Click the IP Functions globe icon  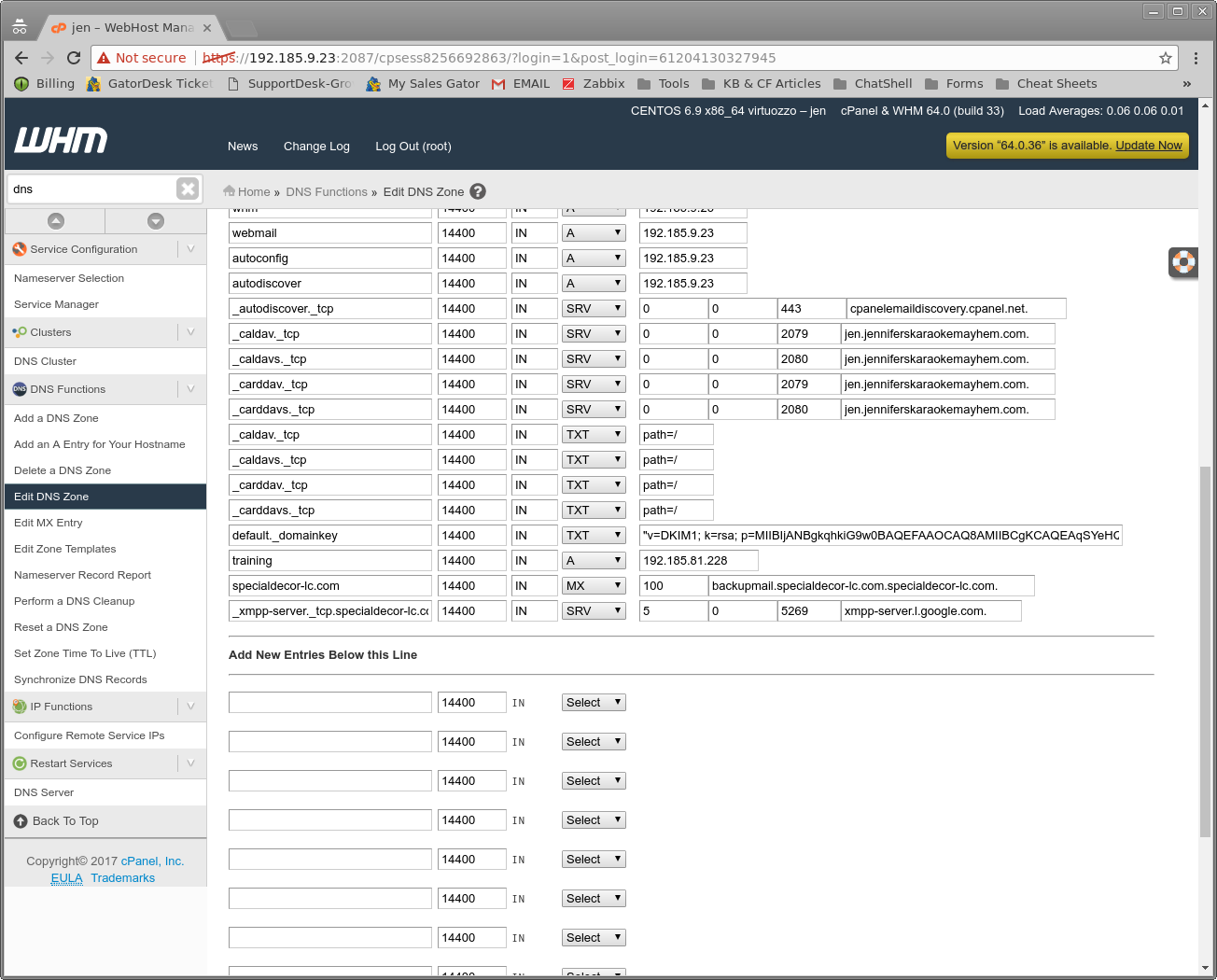[20, 707]
